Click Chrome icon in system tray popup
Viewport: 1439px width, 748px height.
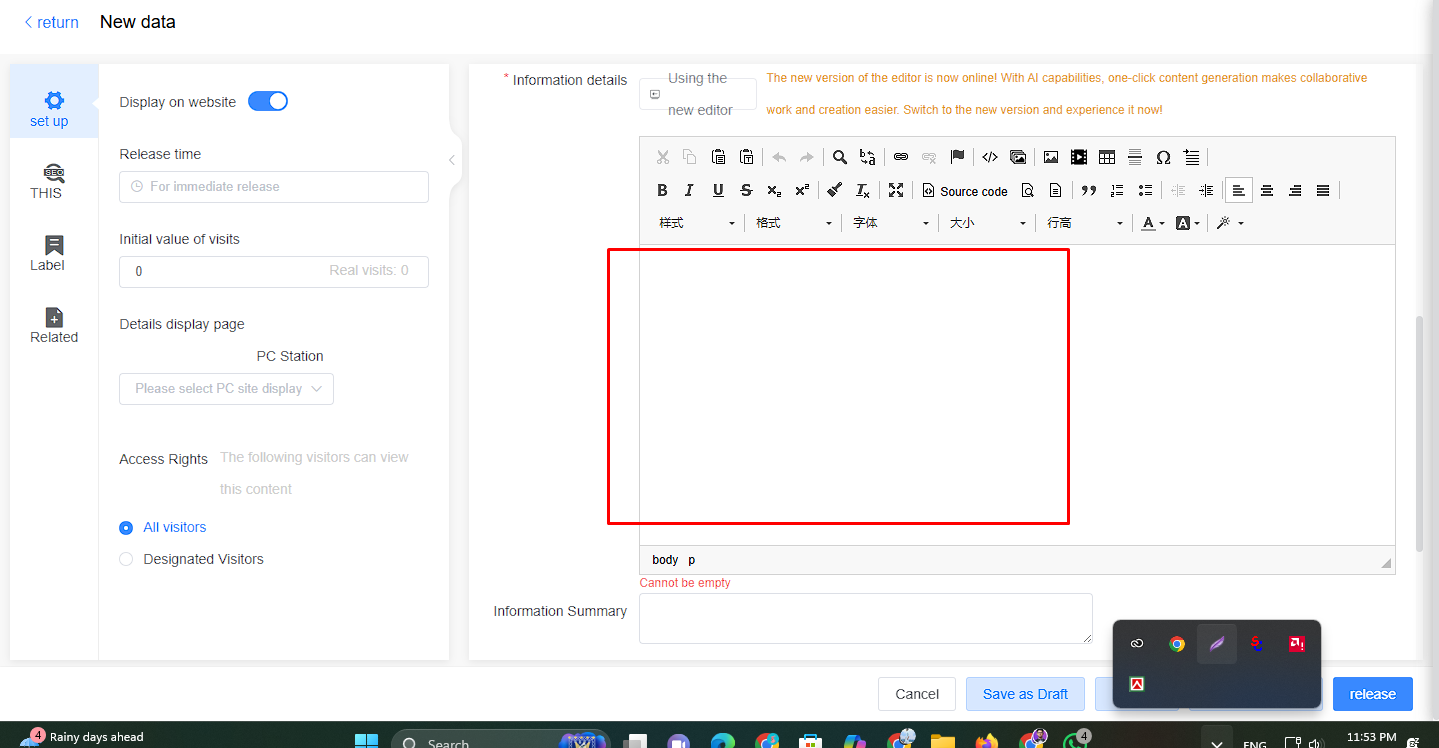1177,644
